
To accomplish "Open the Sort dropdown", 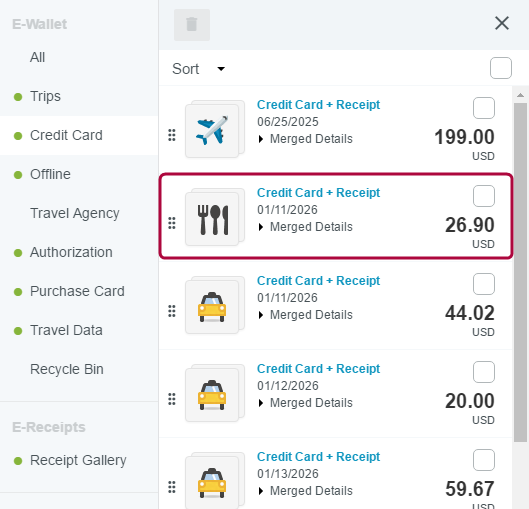I will point(198,69).
